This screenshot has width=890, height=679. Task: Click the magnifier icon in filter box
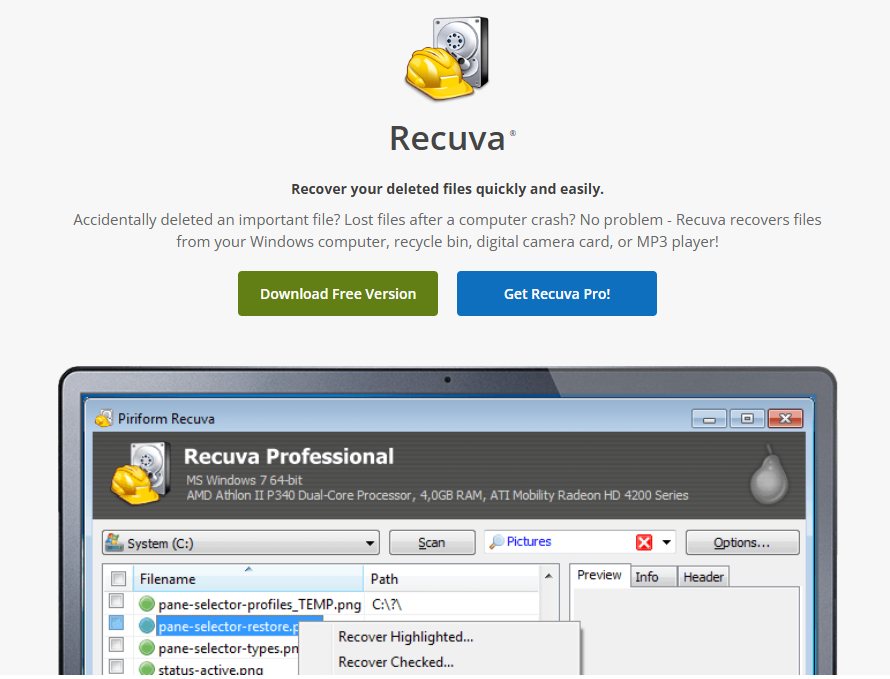[497, 542]
